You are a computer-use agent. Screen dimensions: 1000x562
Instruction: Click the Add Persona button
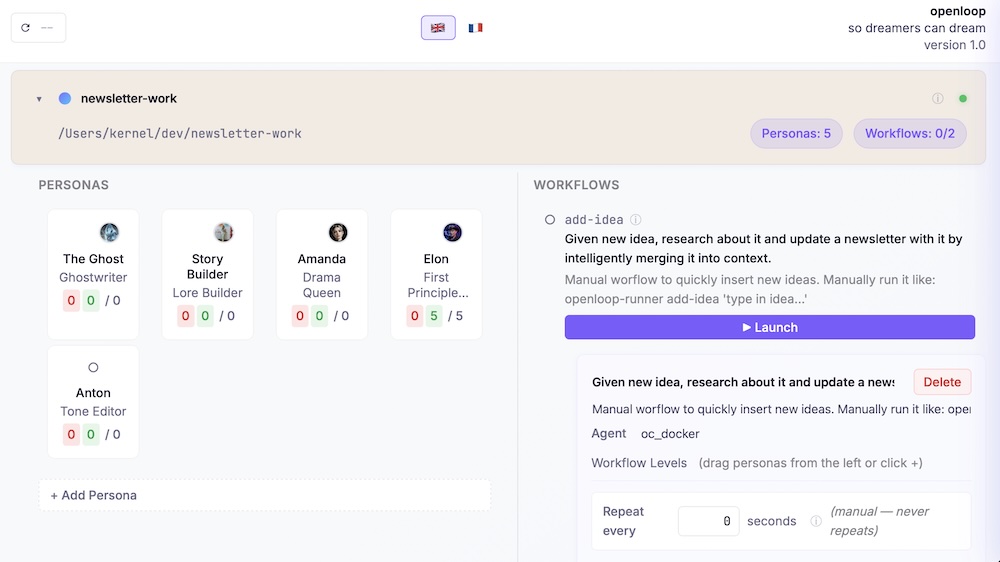[265, 495]
